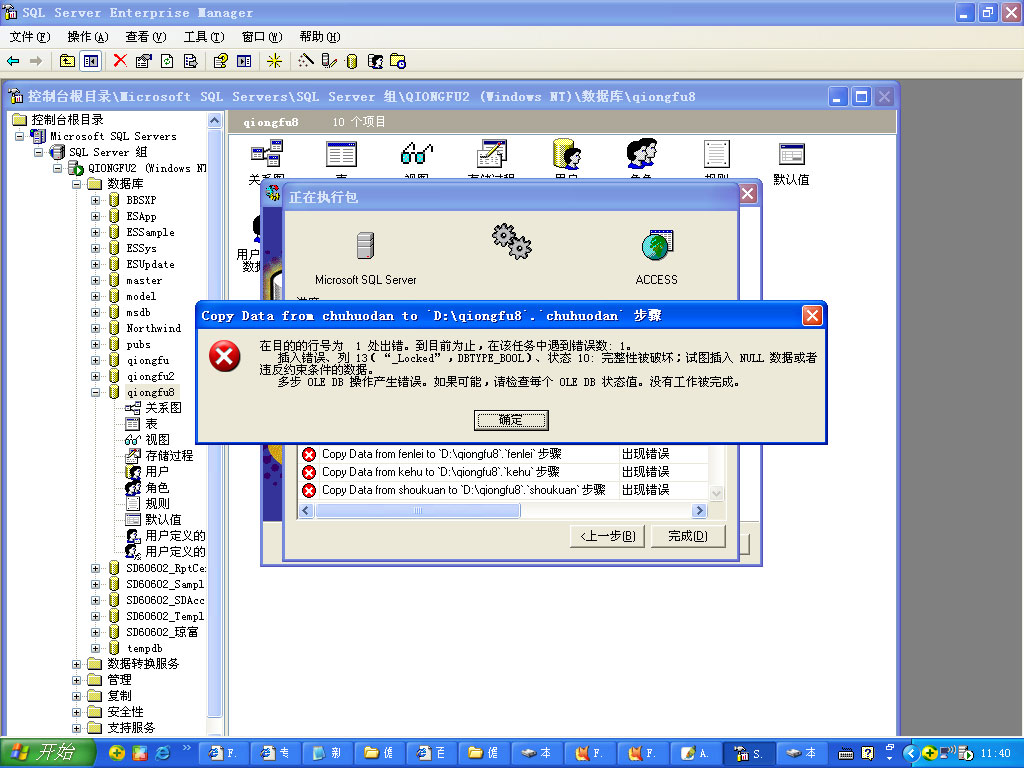Select the 存储过程 node in tree

169,456
